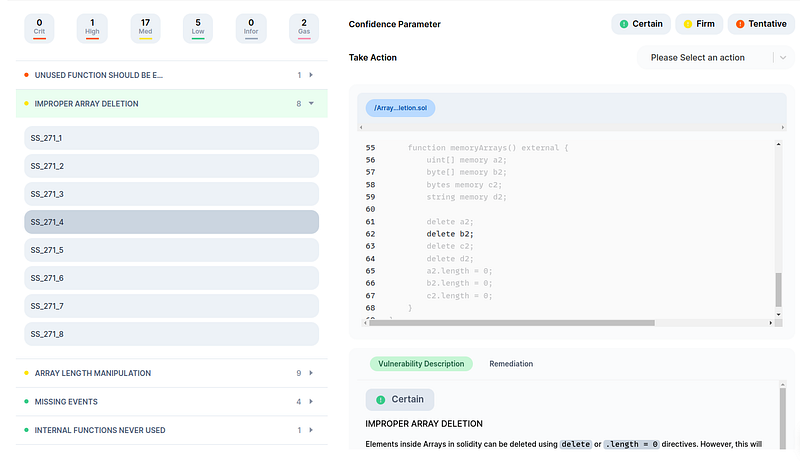Expand Array Length Manipulation group

(x=171, y=373)
